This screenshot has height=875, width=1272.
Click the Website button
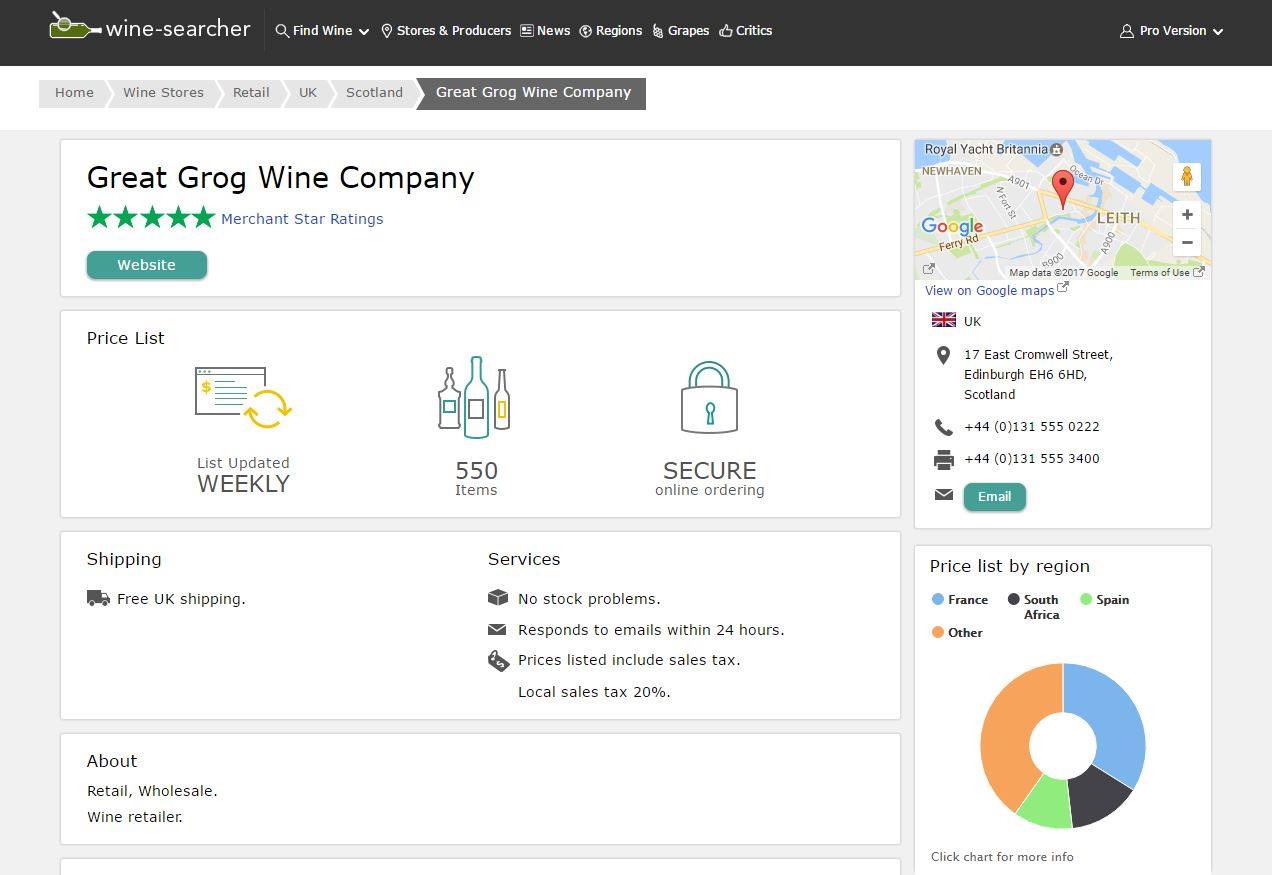coord(147,265)
